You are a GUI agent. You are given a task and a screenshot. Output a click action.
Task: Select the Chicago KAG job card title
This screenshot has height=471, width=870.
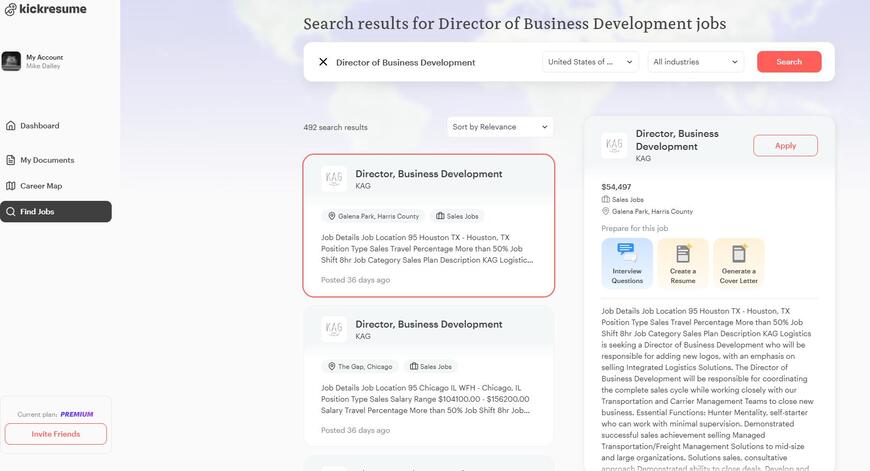point(428,324)
